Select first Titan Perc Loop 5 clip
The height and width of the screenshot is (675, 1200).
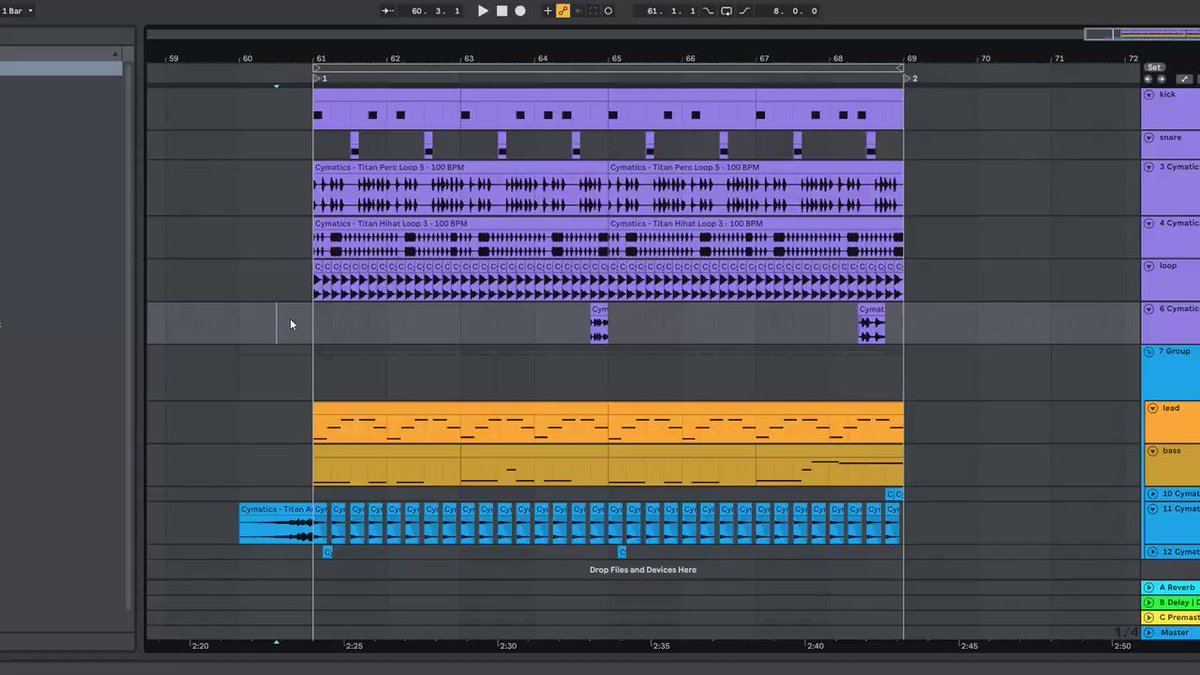[460, 188]
